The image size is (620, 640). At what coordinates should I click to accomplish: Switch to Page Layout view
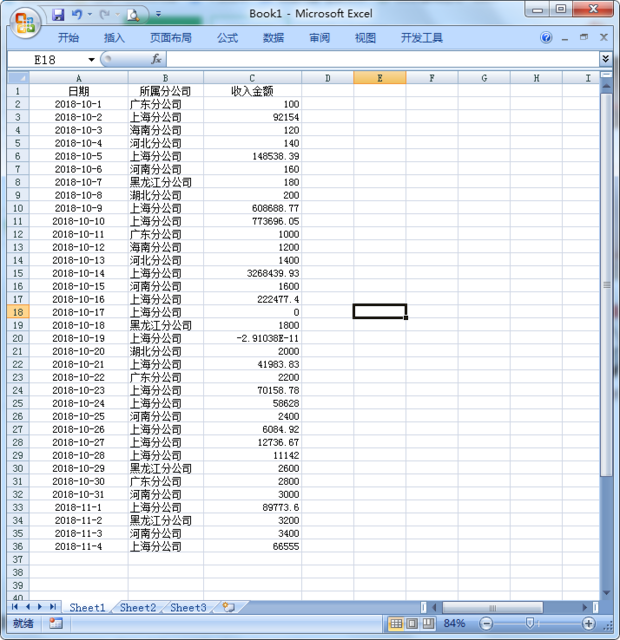(412, 623)
